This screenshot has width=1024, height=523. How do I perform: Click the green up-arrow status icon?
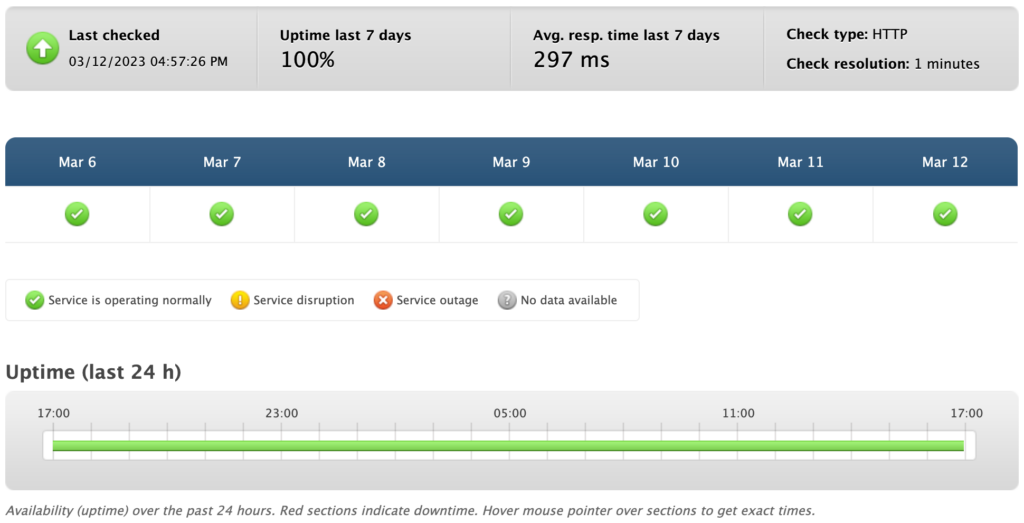43,48
